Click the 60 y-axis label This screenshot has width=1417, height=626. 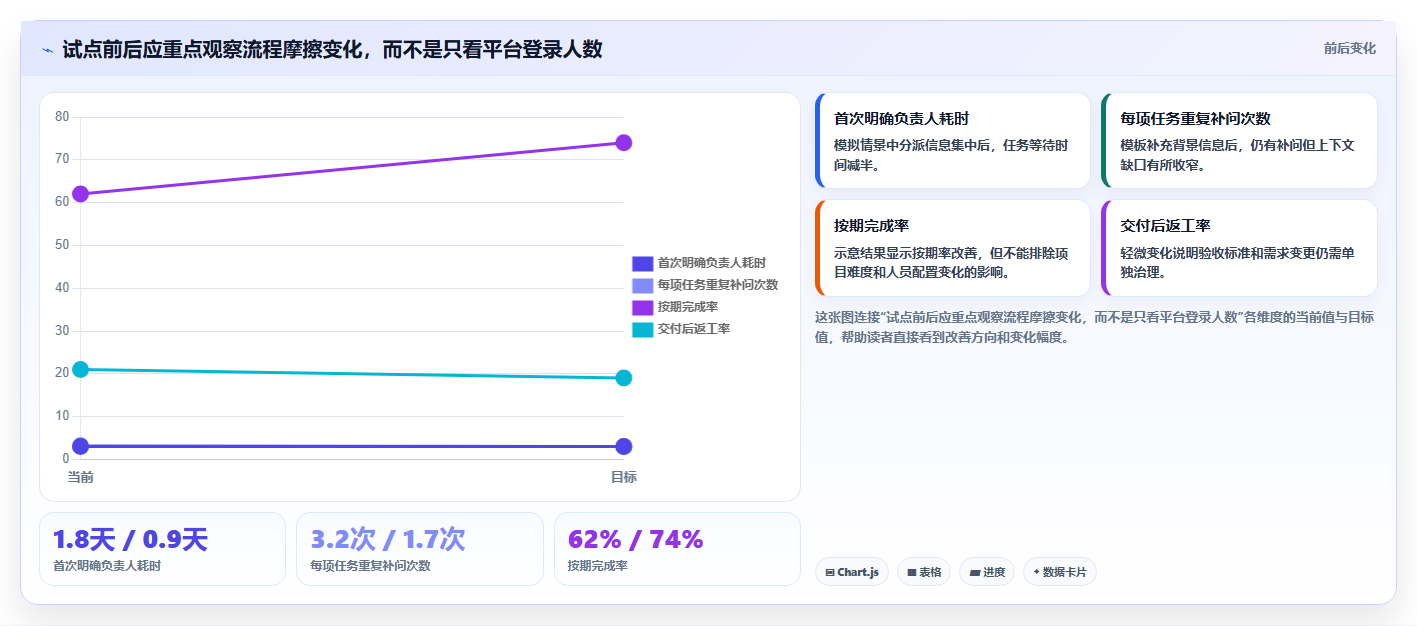(62, 202)
